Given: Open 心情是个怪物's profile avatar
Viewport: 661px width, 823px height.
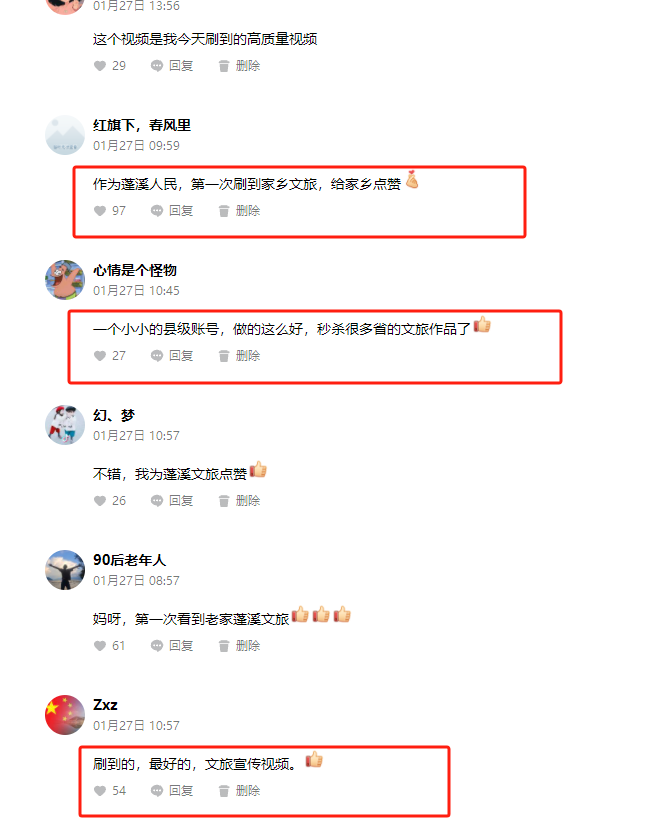Looking at the screenshot, I should coord(65,280).
